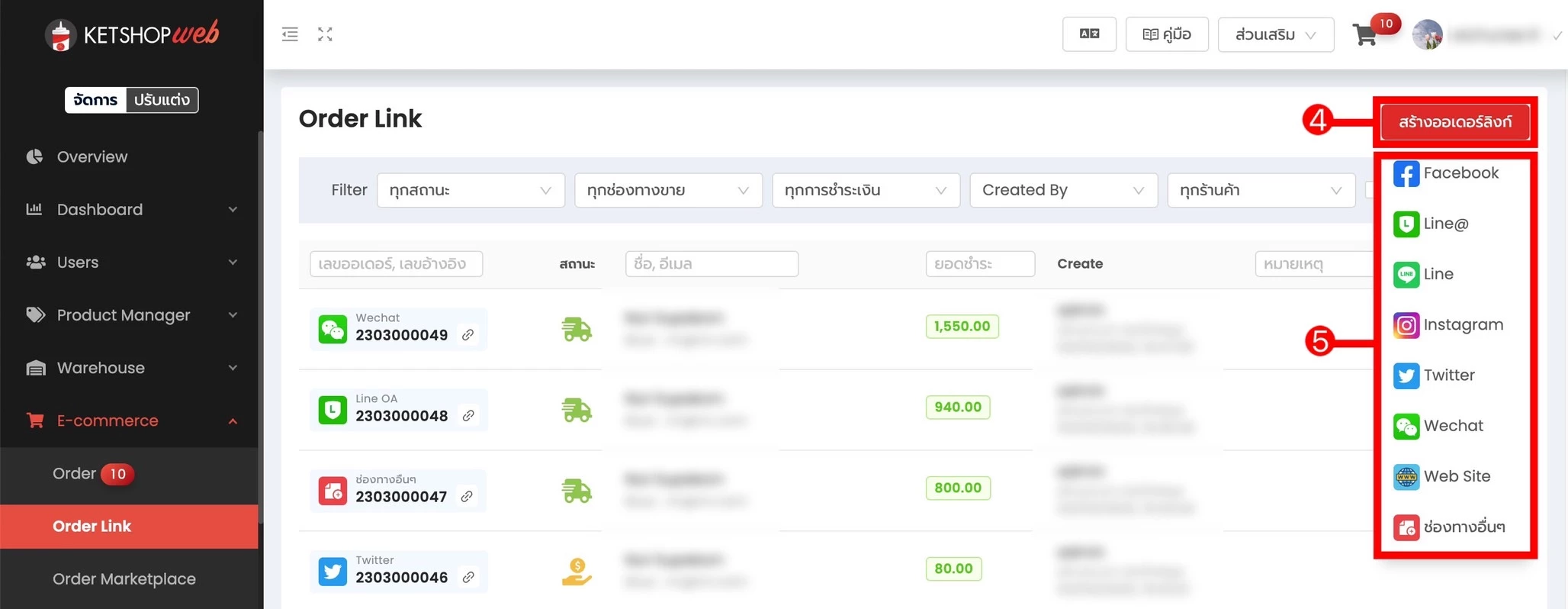Open the คู่มือ manual button
The image size is (1568, 609).
coord(1167,34)
